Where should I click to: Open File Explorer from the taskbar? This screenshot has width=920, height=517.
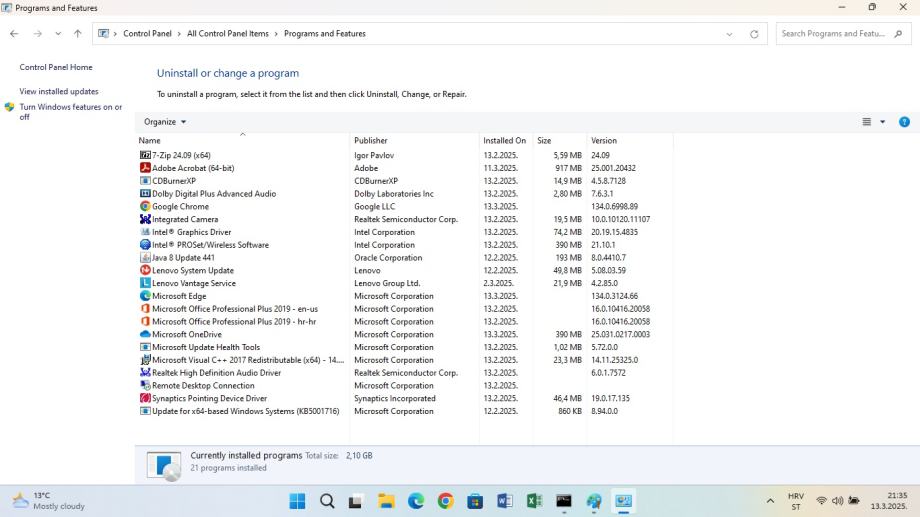click(x=386, y=501)
